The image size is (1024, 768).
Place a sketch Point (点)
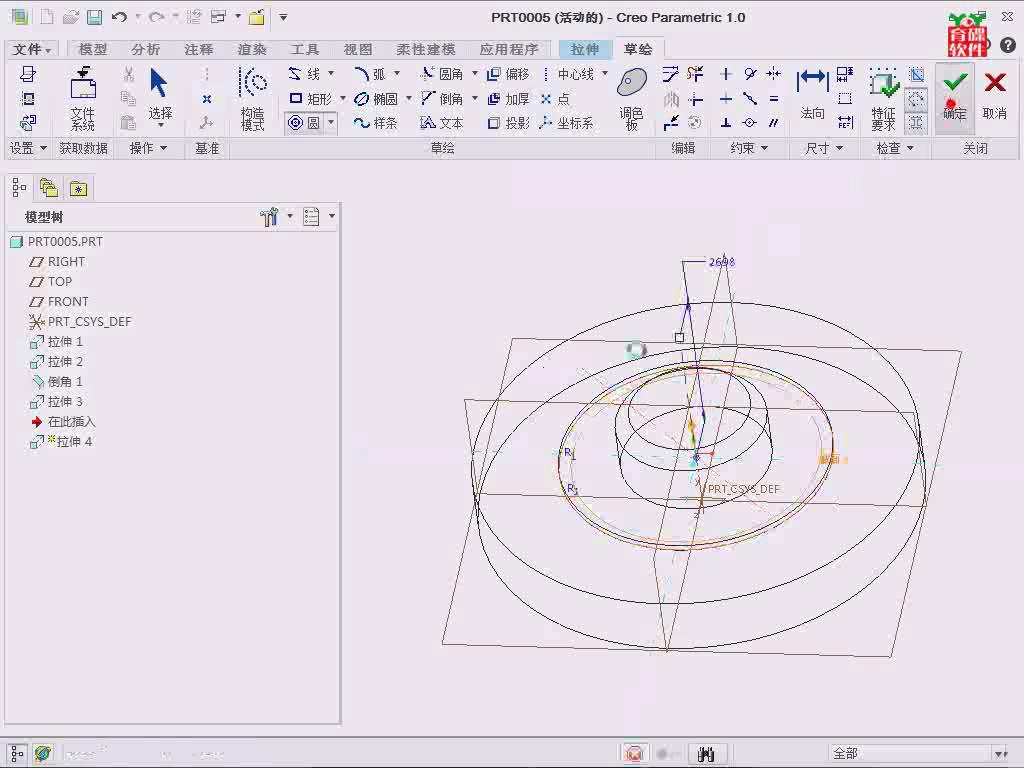point(555,99)
